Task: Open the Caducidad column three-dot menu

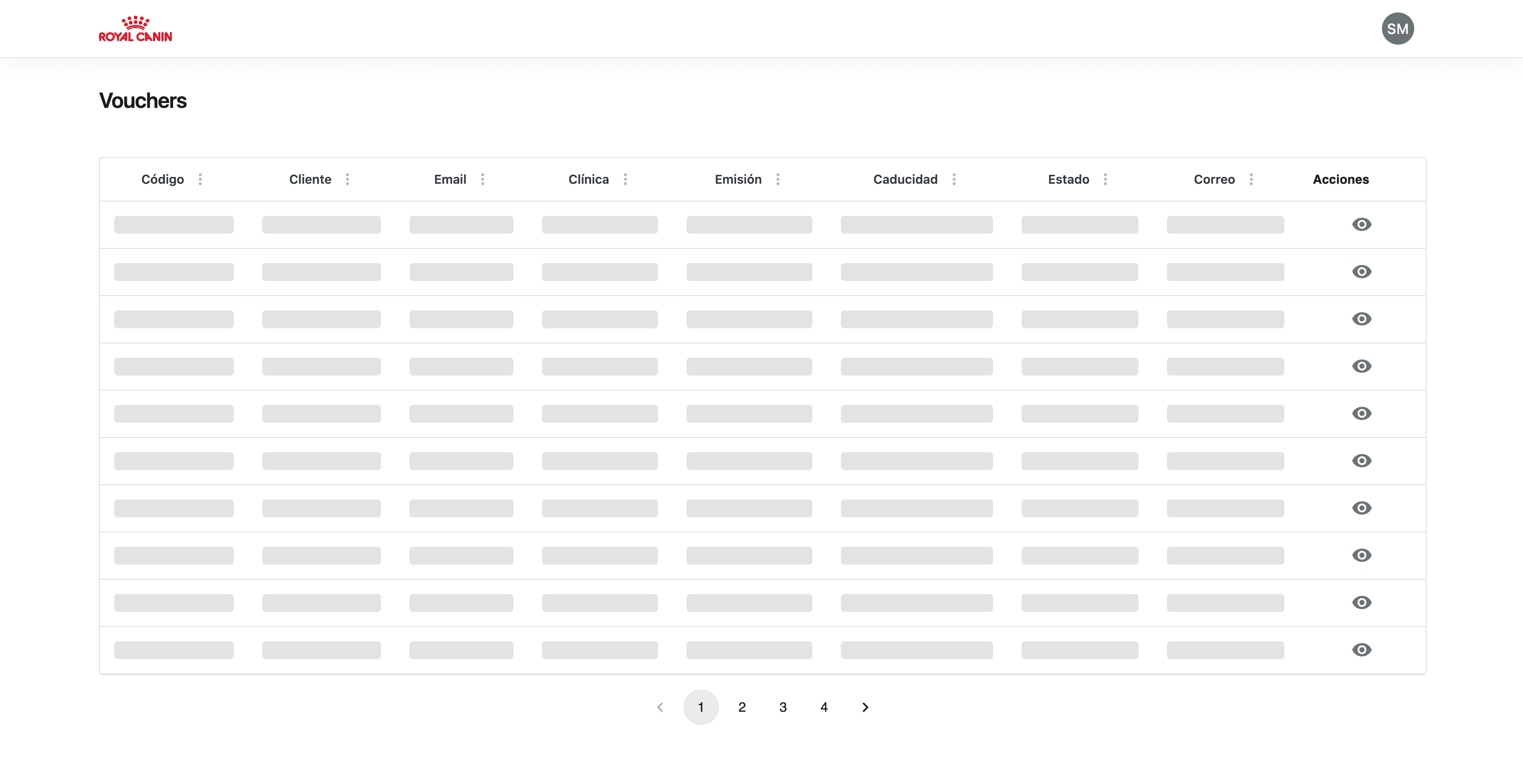Action: 954,179
